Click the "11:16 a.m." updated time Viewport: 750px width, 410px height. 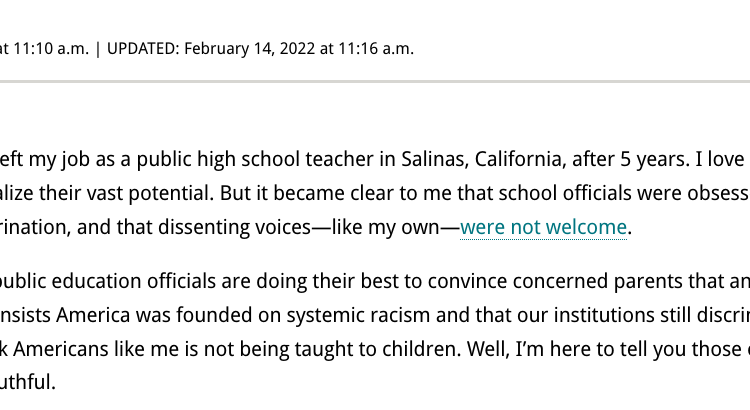[x=376, y=49]
